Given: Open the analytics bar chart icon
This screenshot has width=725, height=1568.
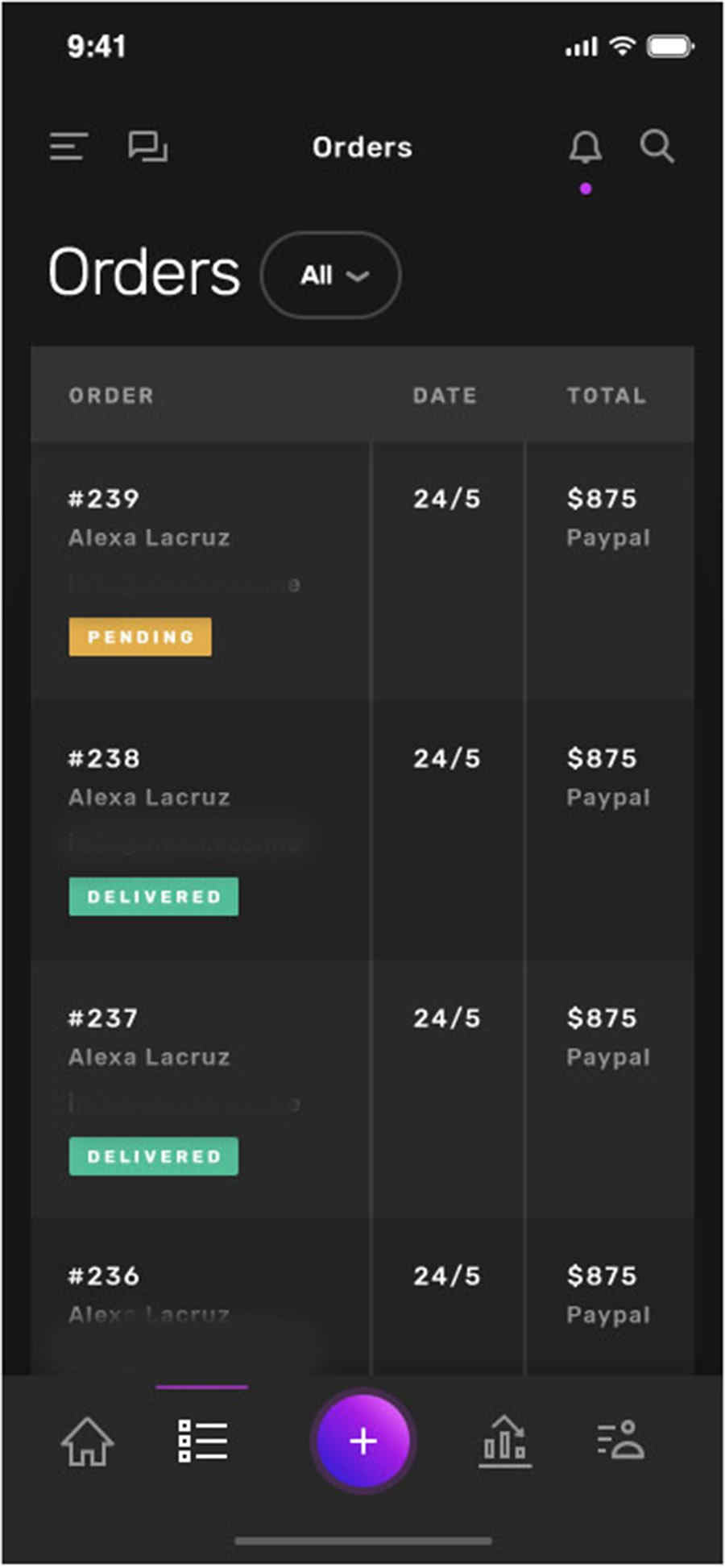Looking at the screenshot, I should (x=505, y=1441).
